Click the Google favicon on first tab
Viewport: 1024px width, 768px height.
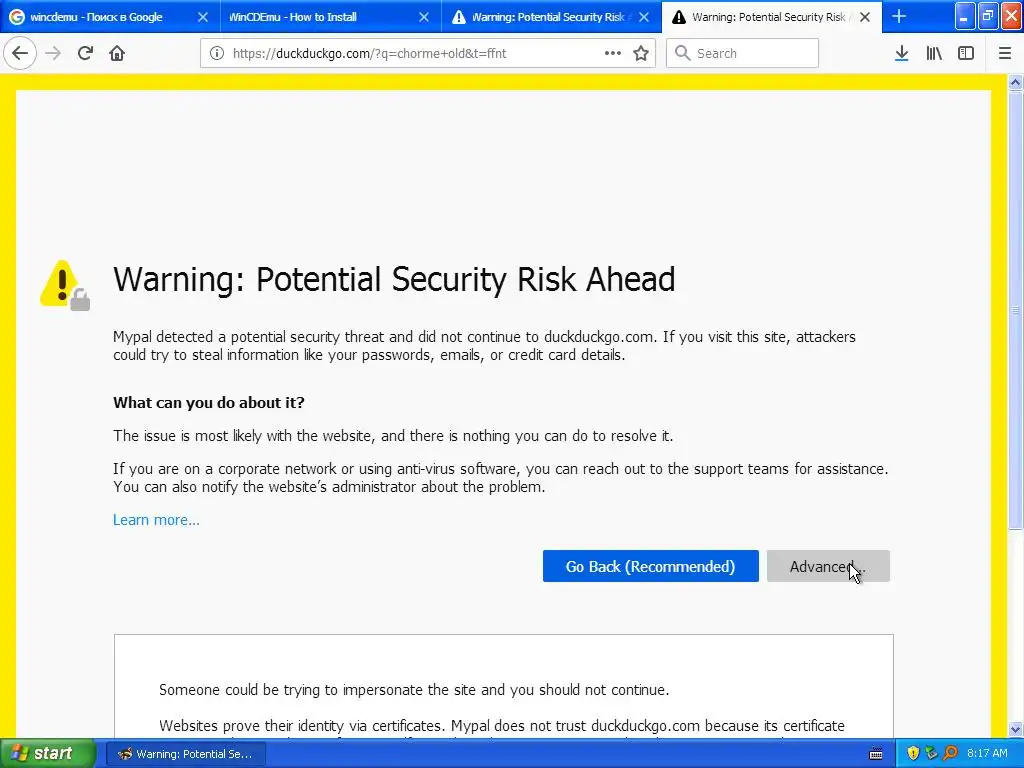point(18,17)
